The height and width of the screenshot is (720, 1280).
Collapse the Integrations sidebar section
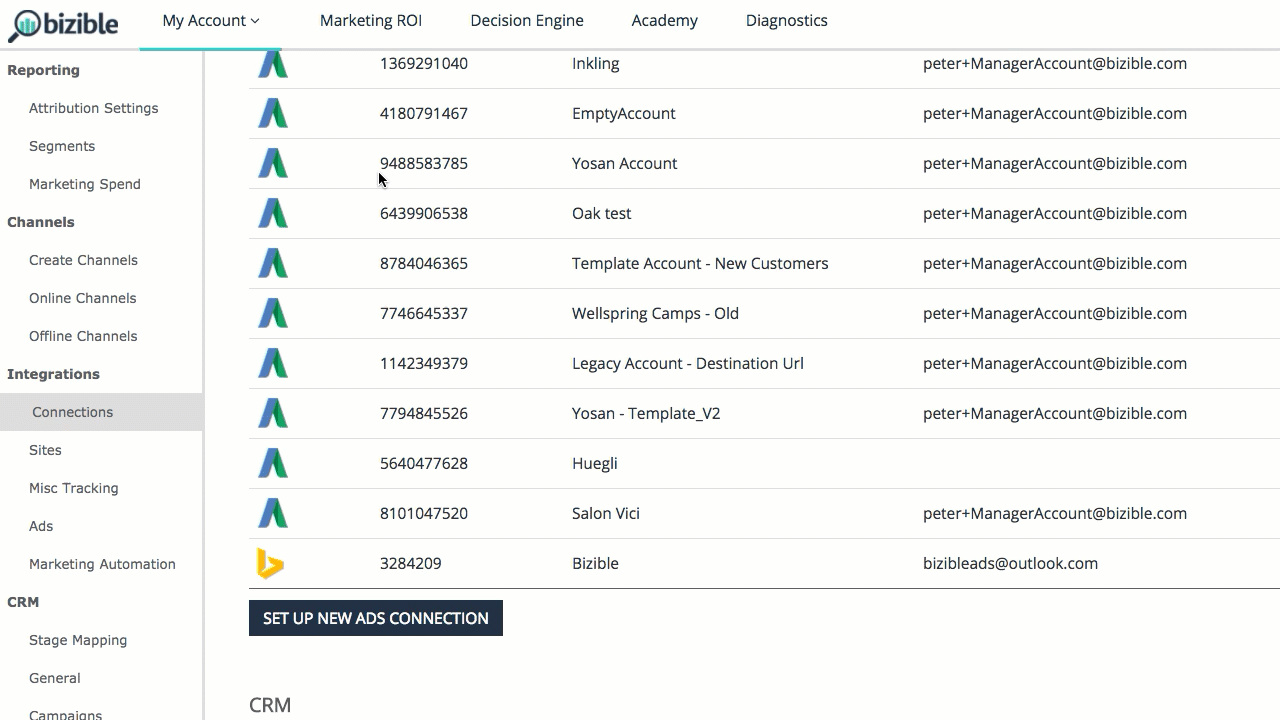coord(53,374)
